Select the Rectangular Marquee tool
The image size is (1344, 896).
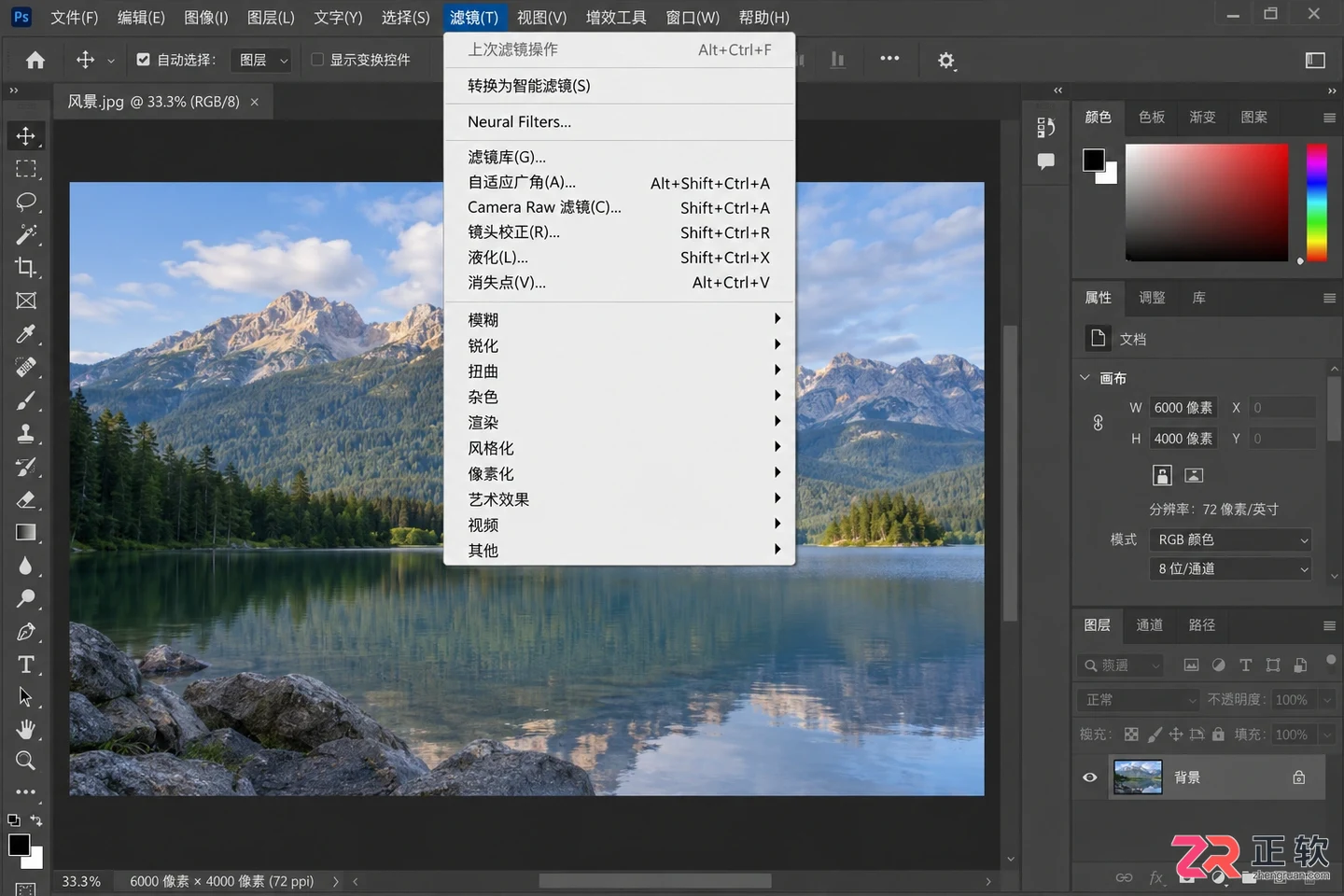(25, 169)
